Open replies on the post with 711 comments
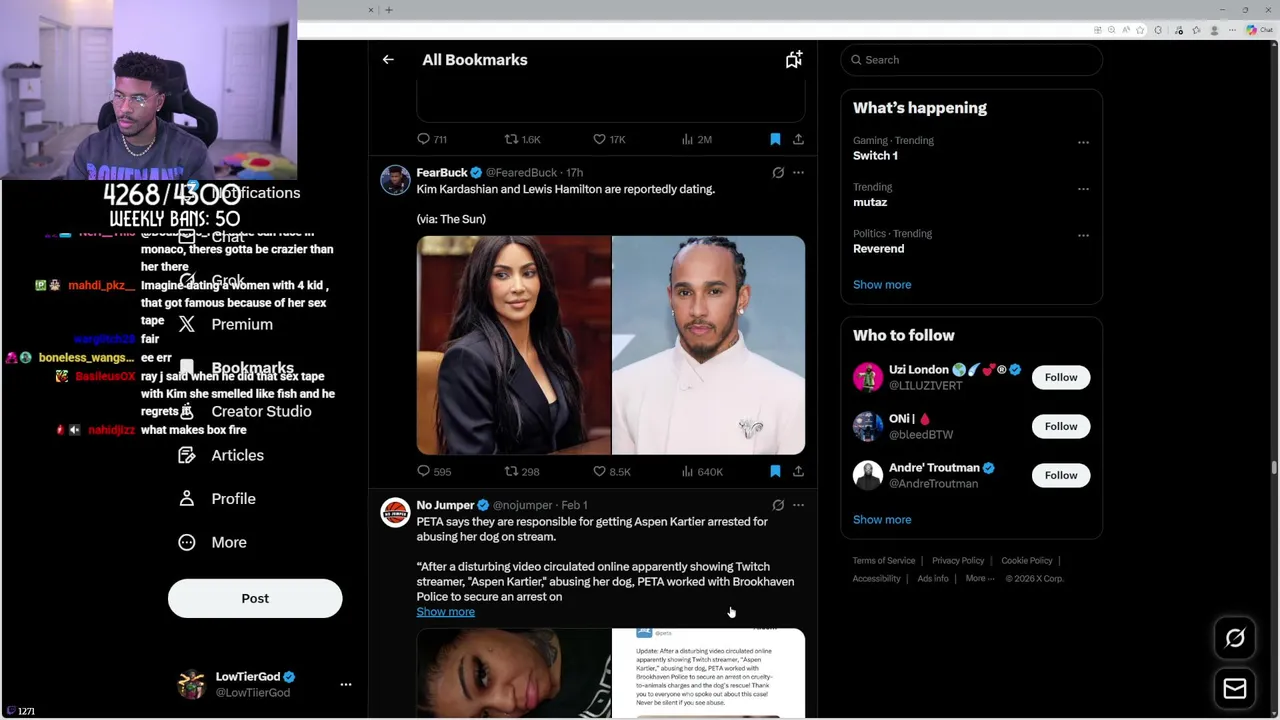1280x720 pixels. pyautogui.click(x=432, y=139)
